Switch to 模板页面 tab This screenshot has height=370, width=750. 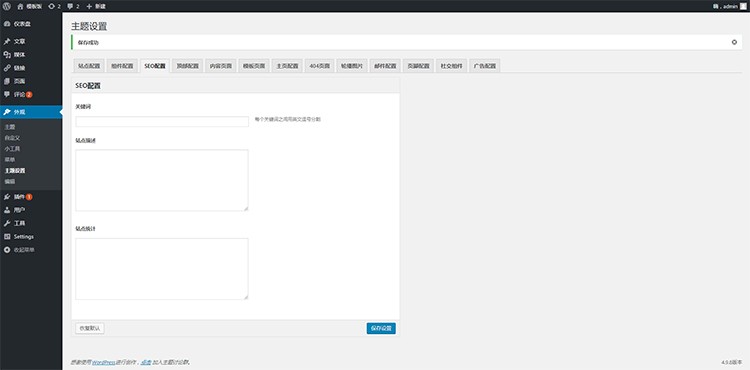(254, 66)
